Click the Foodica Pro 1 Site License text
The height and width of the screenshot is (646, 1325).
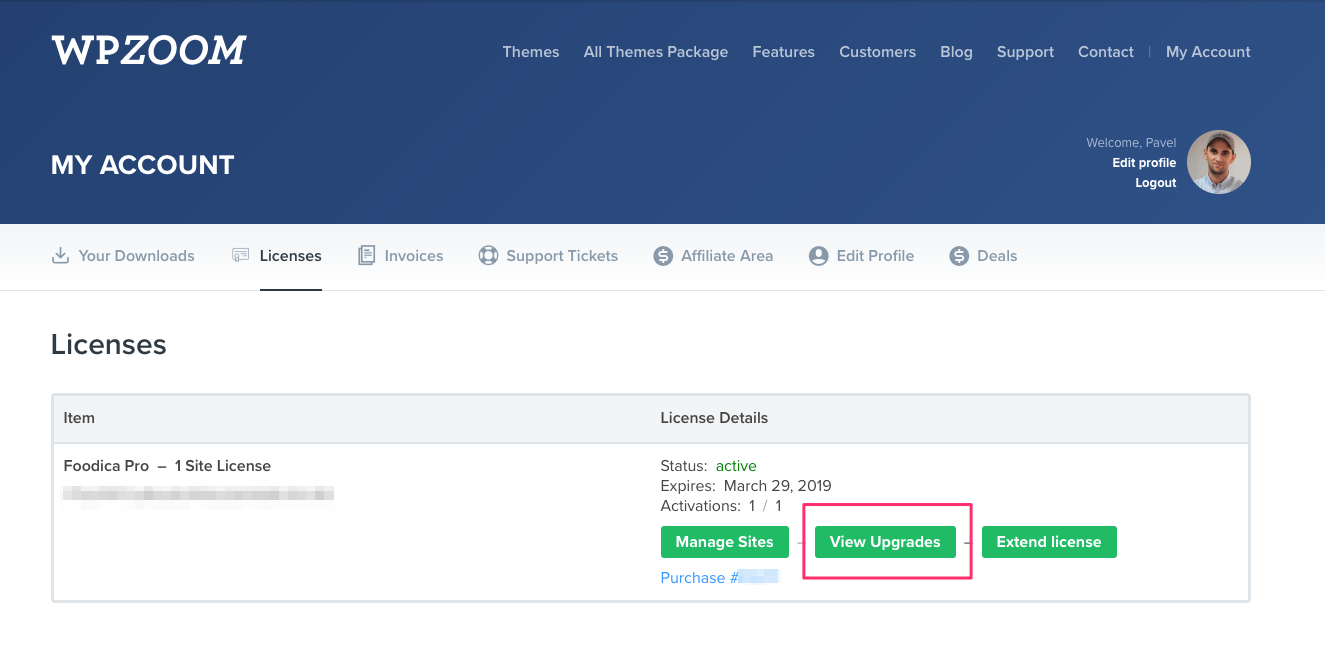(x=167, y=466)
